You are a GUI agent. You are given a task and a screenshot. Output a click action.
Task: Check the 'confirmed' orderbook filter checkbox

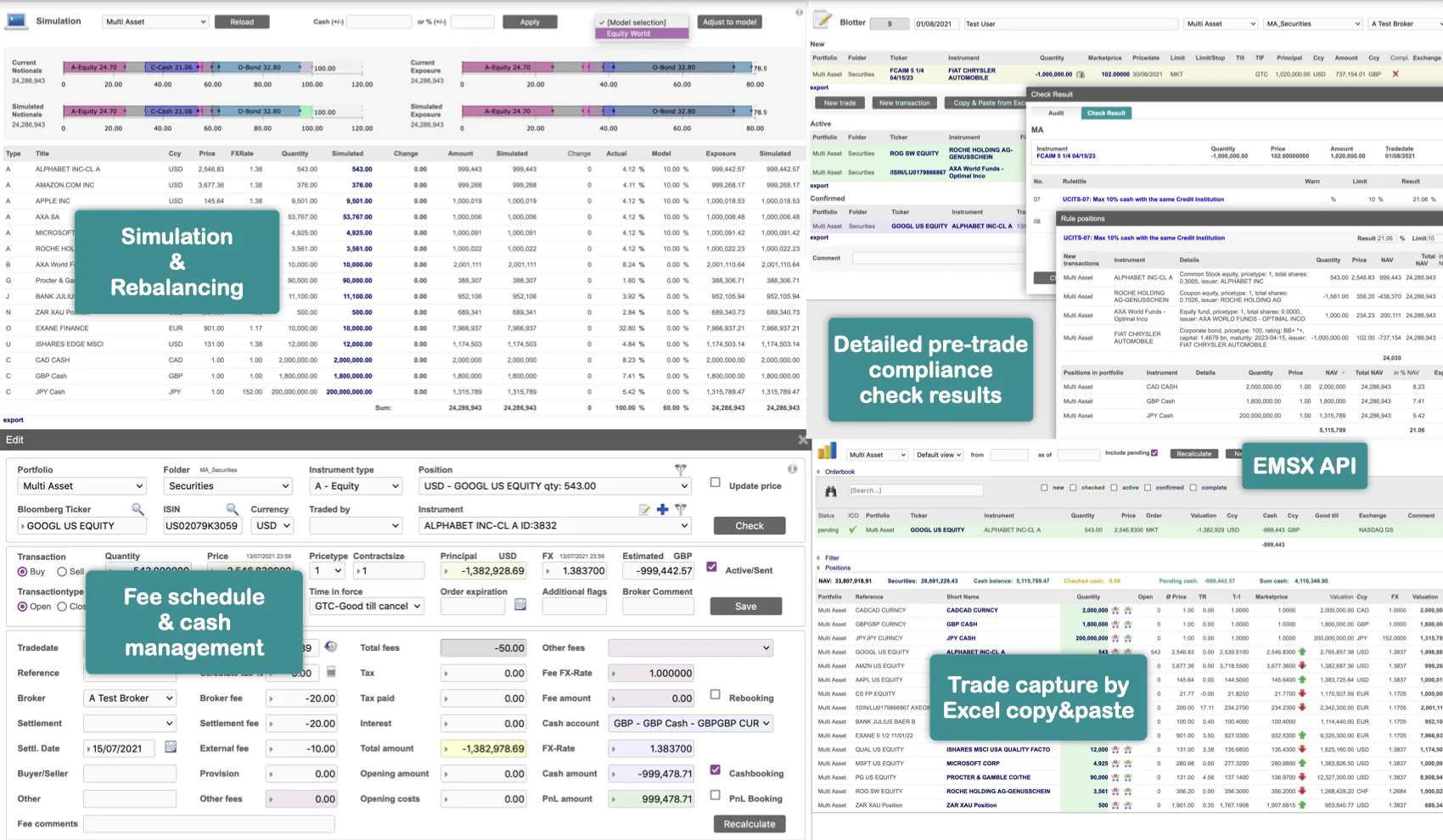[1148, 488]
